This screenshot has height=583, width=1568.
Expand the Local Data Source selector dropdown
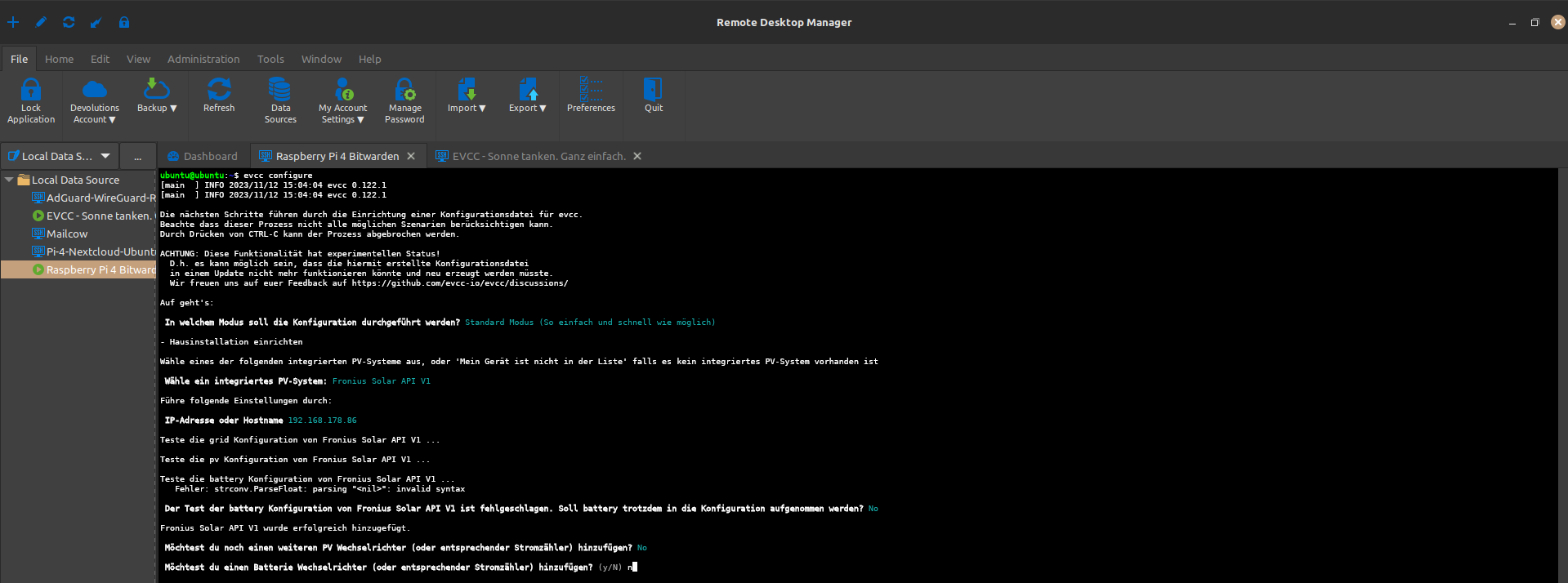coord(105,156)
